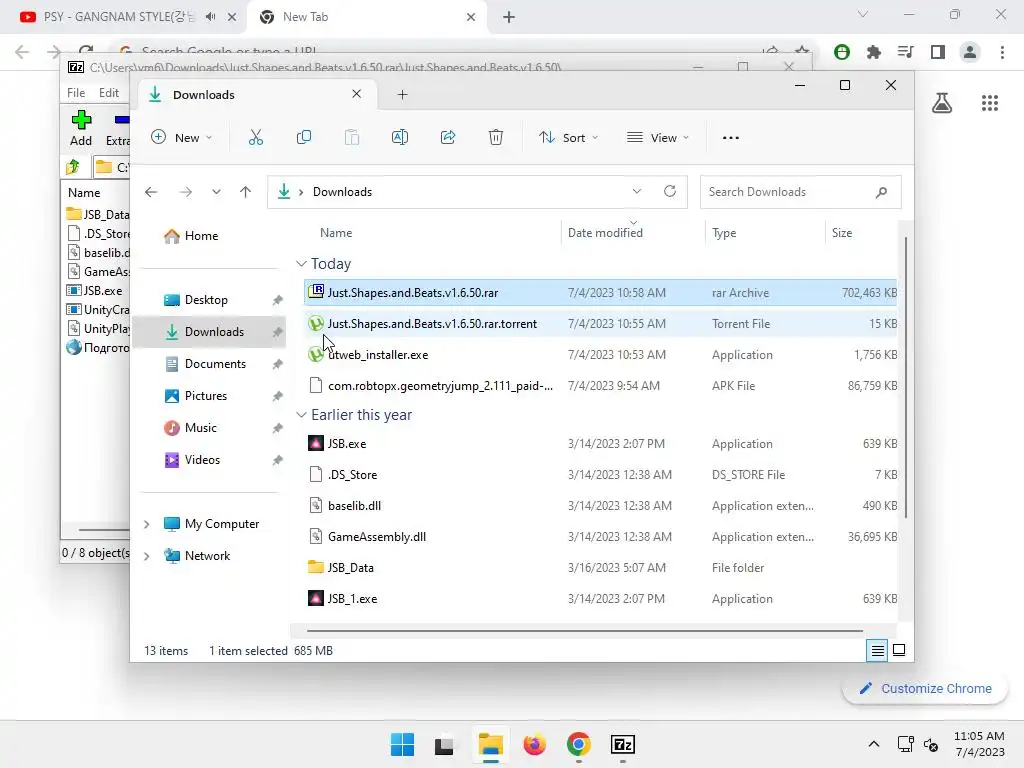Screen dimensions: 1024x768
Task: Open Pictures in navigation pane
Action: pos(206,396)
